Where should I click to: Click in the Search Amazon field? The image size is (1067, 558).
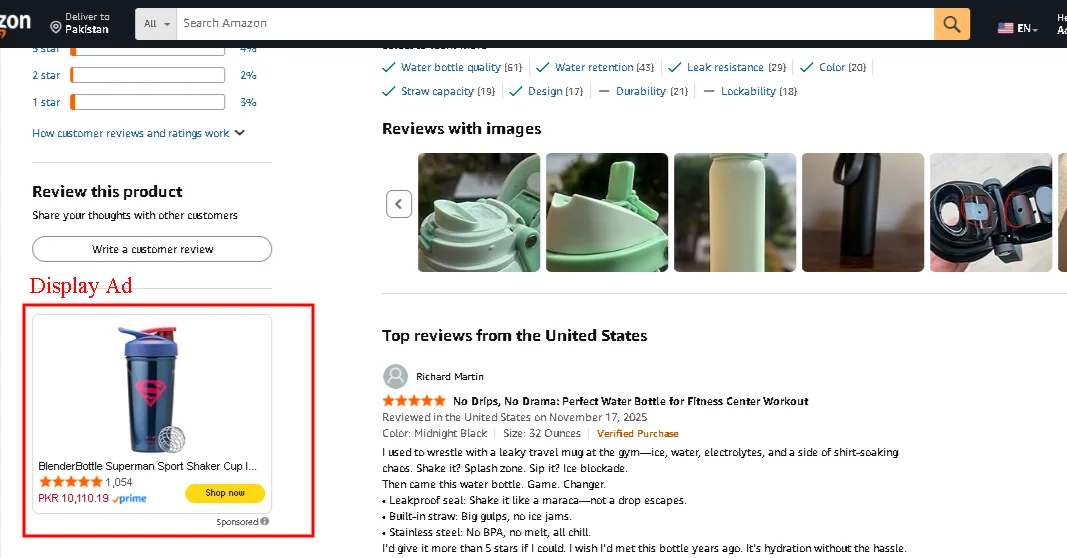pyautogui.click(x=555, y=23)
